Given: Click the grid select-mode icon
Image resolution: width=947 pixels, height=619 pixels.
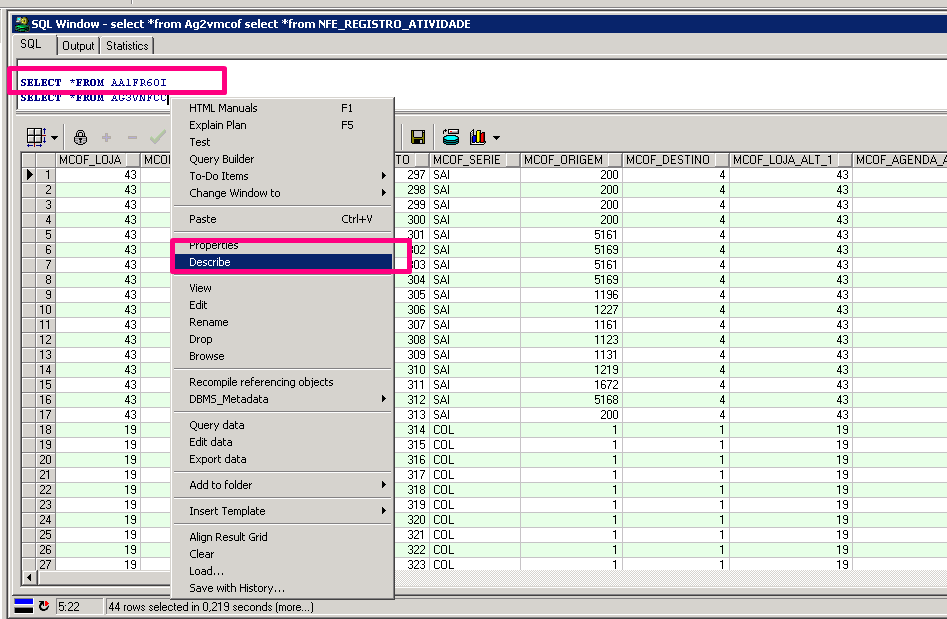Looking at the screenshot, I should [x=36, y=137].
